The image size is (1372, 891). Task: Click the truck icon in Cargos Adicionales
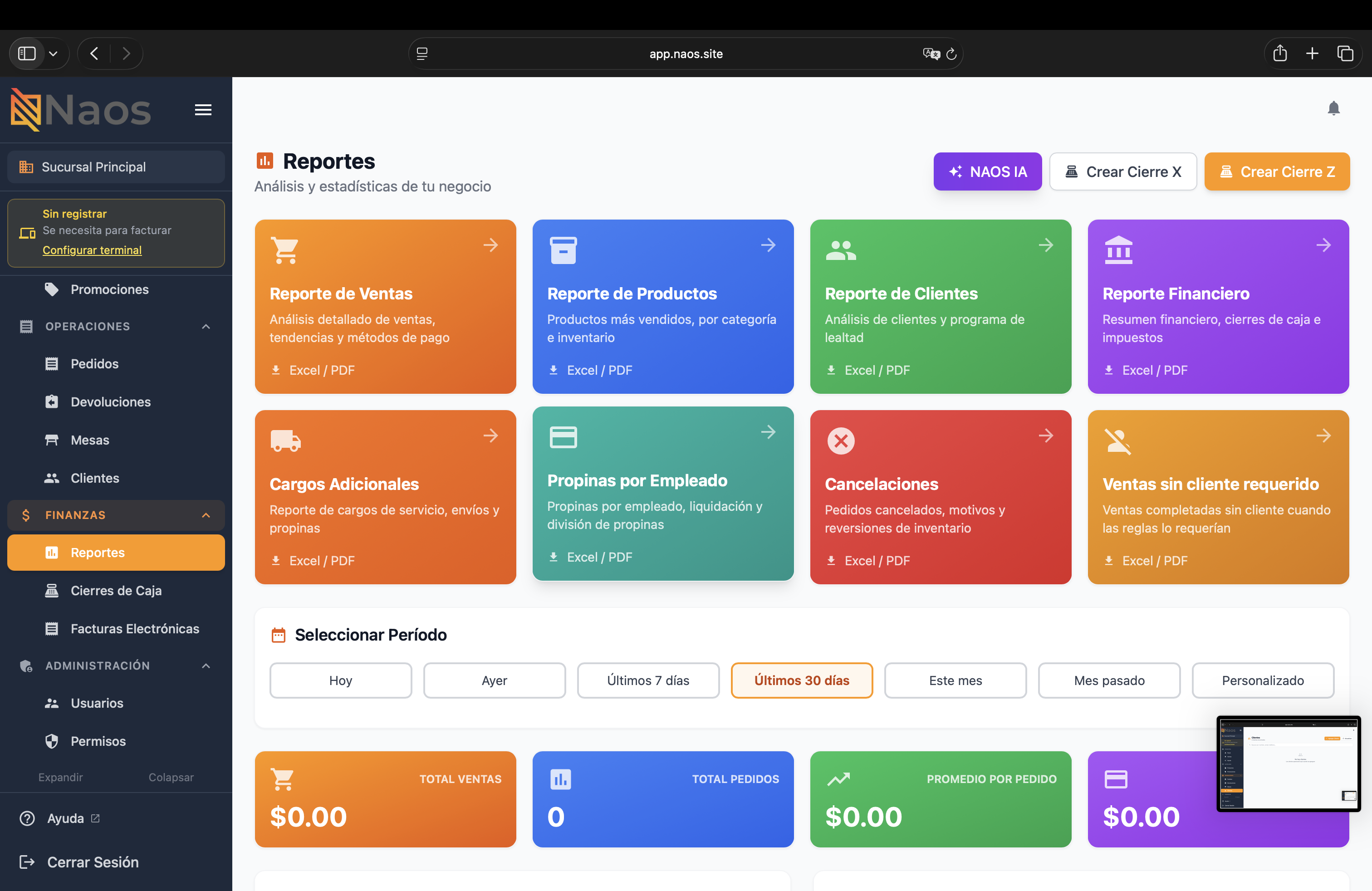[285, 441]
